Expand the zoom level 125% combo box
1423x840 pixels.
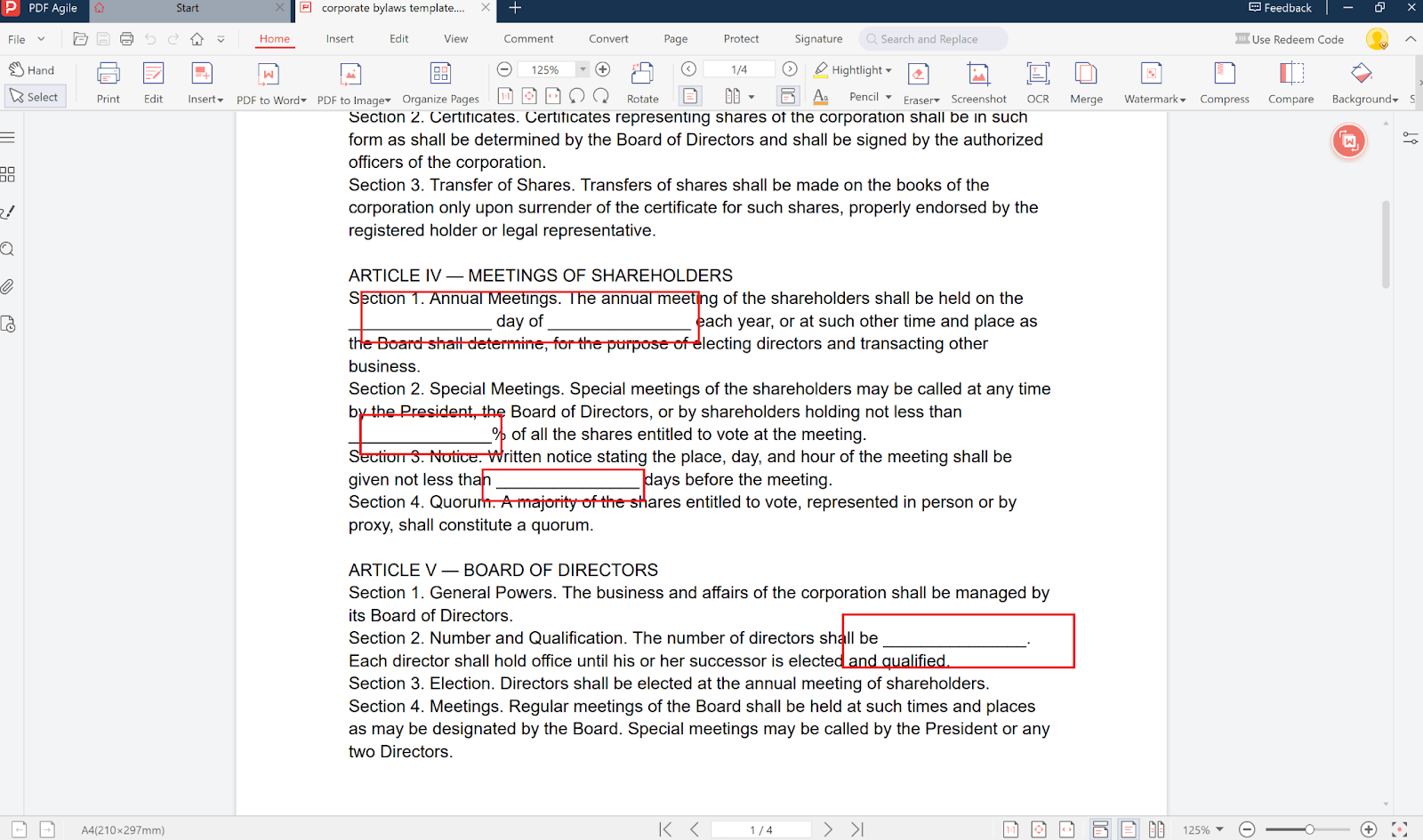point(583,69)
